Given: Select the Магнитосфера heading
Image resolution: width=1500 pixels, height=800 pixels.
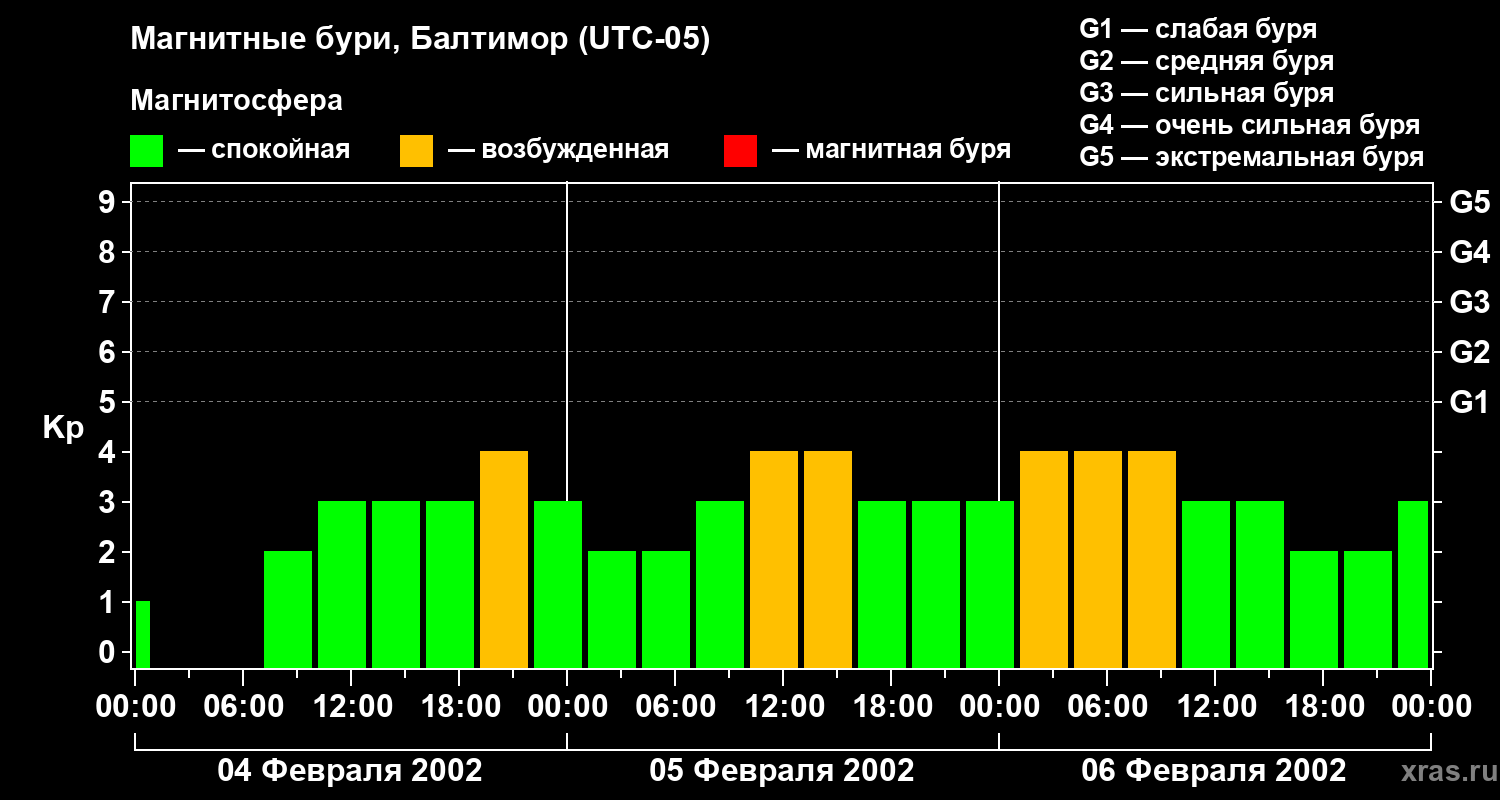Looking at the screenshot, I should coord(236,101).
